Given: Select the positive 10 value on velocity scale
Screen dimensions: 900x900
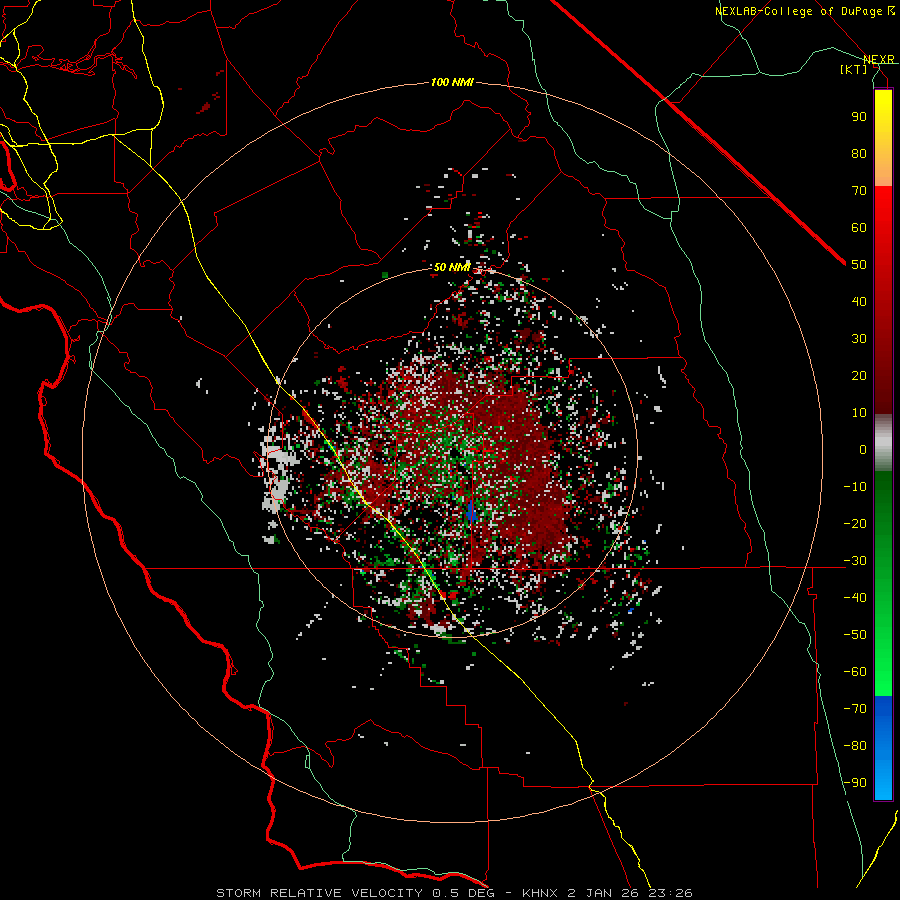Looking at the screenshot, I should coord(859,413).
